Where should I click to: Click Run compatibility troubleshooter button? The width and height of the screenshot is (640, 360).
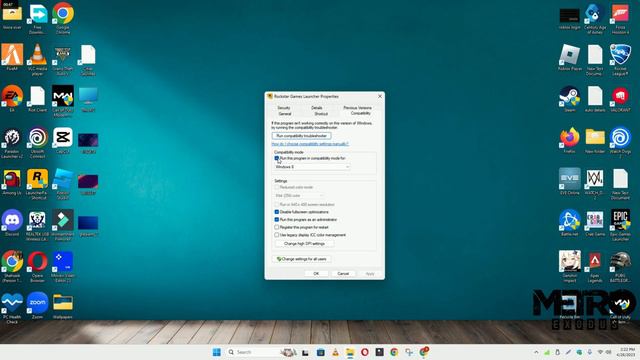click(x=302, y=136)
